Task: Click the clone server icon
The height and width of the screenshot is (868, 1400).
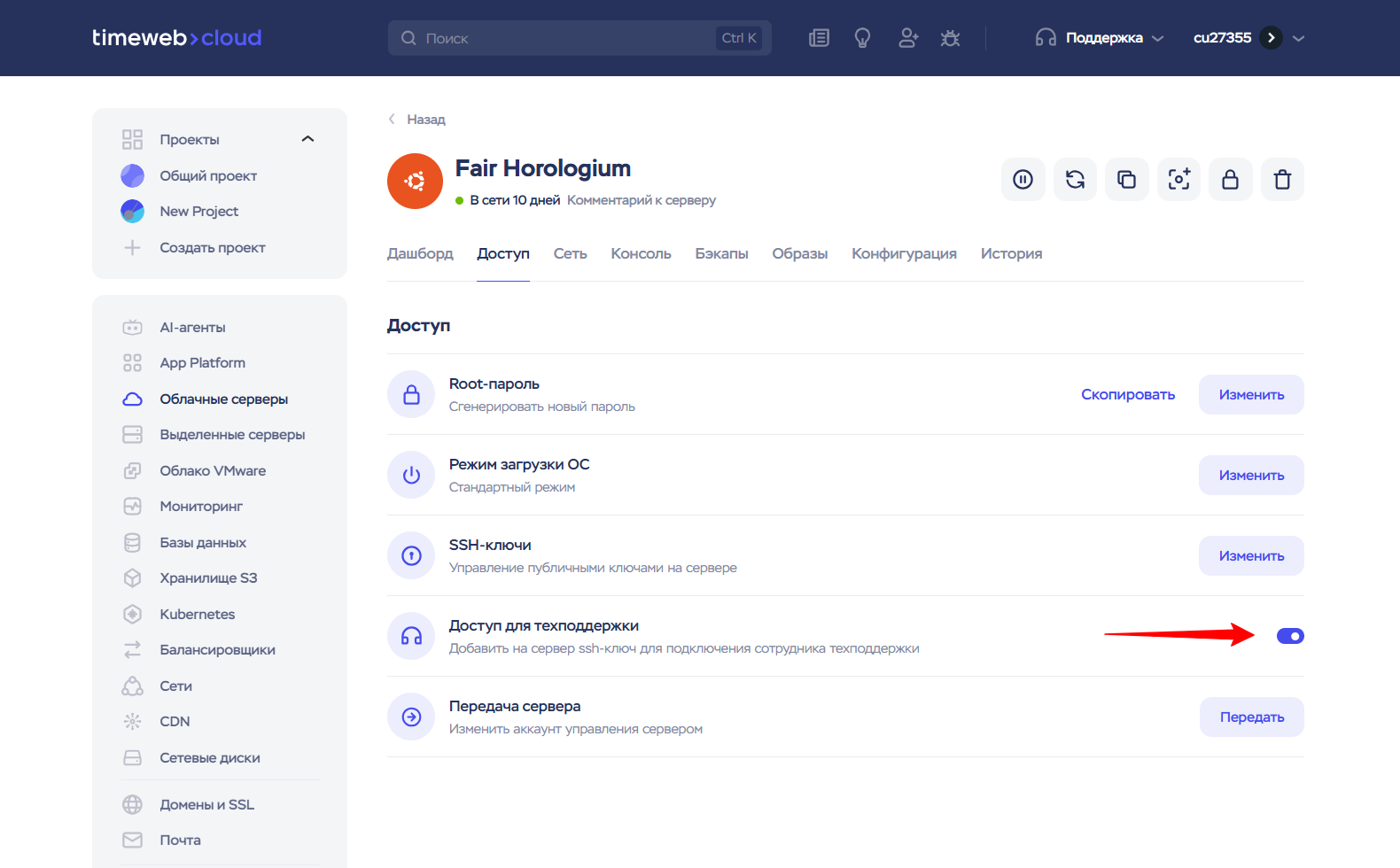Action: click(x=1126, y=180)
